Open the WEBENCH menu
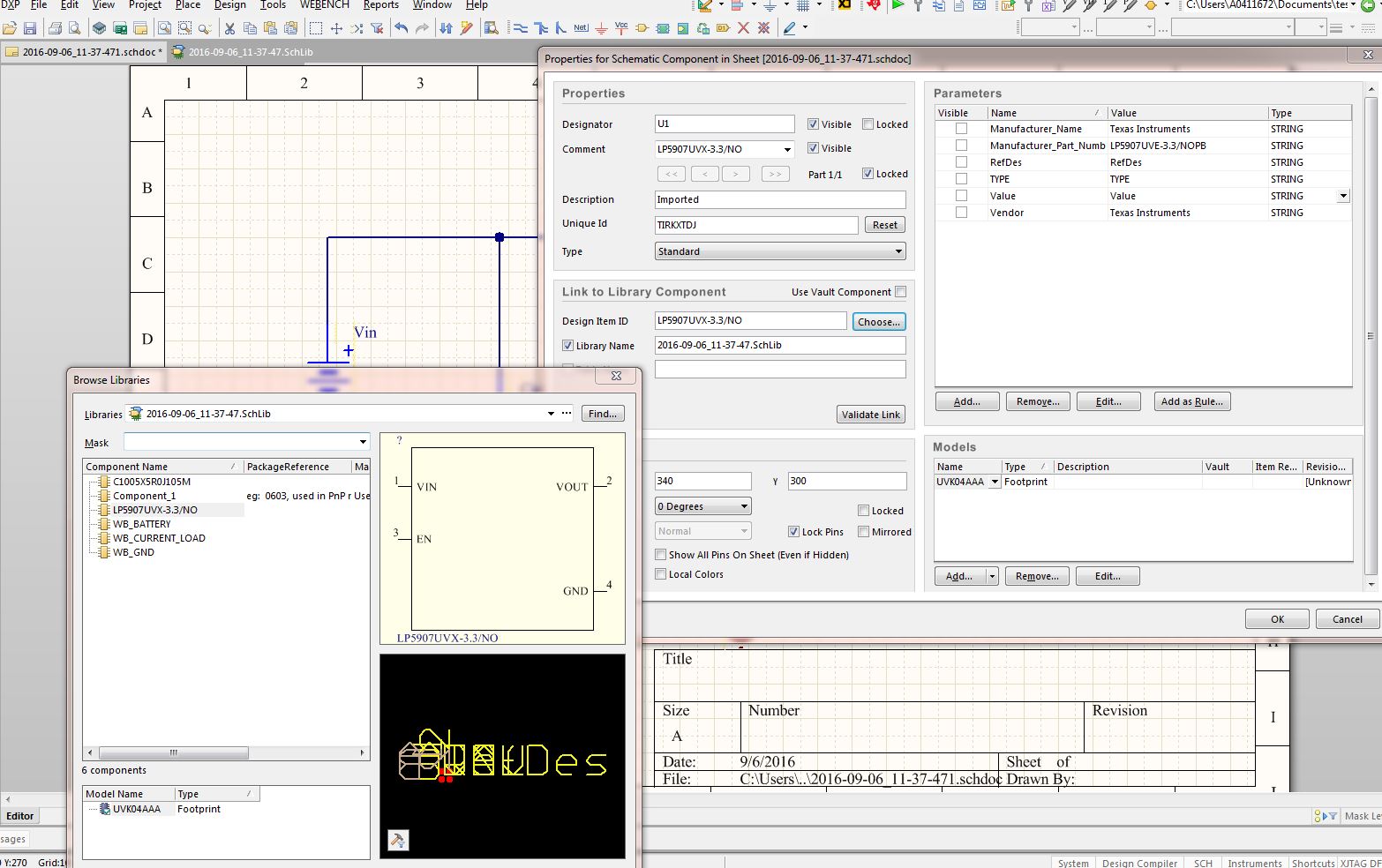The image size is (1382, 868). (324, 5)
